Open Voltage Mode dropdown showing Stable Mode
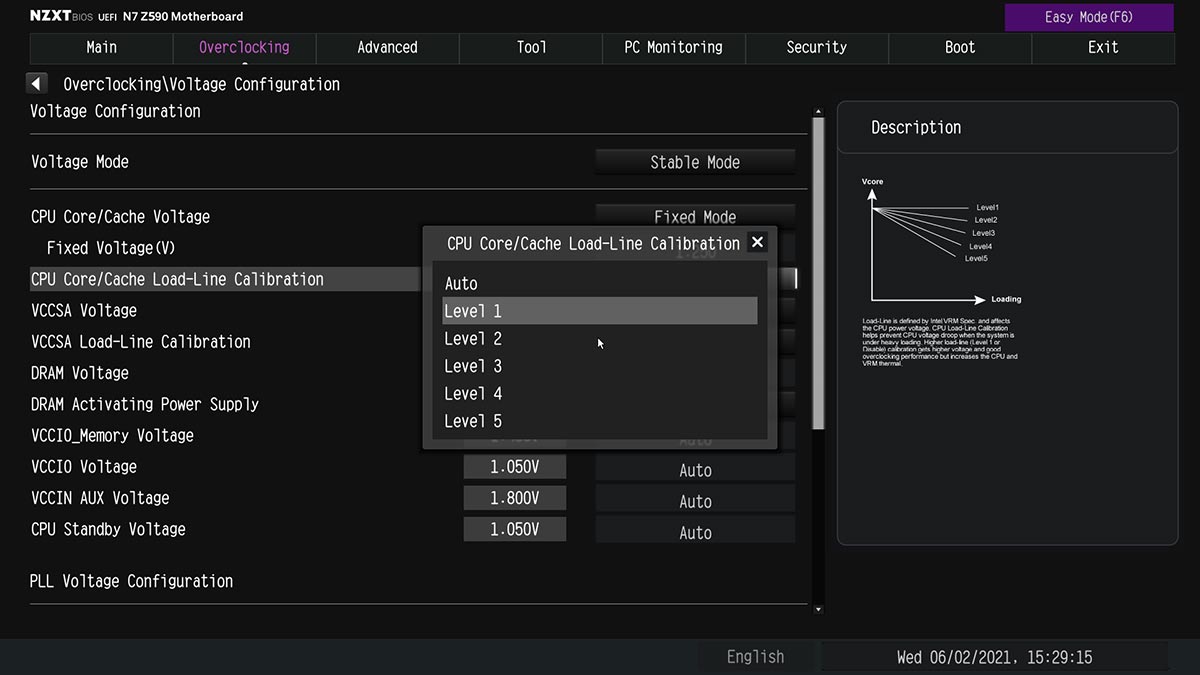The height and width of the screenshot is (675, 1200). tap(695, 162)
